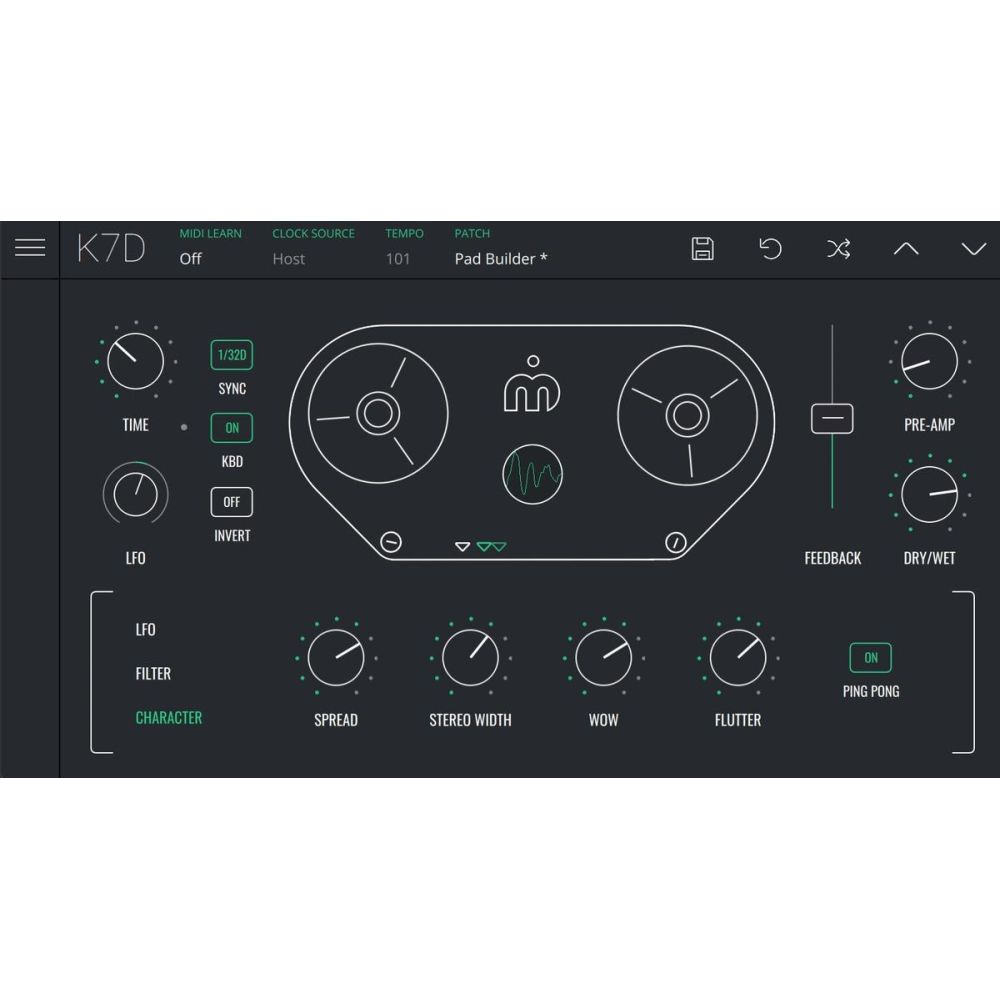Click the K7D logo
Screen dimensions: 1000x1000
(x=112, y=248)
